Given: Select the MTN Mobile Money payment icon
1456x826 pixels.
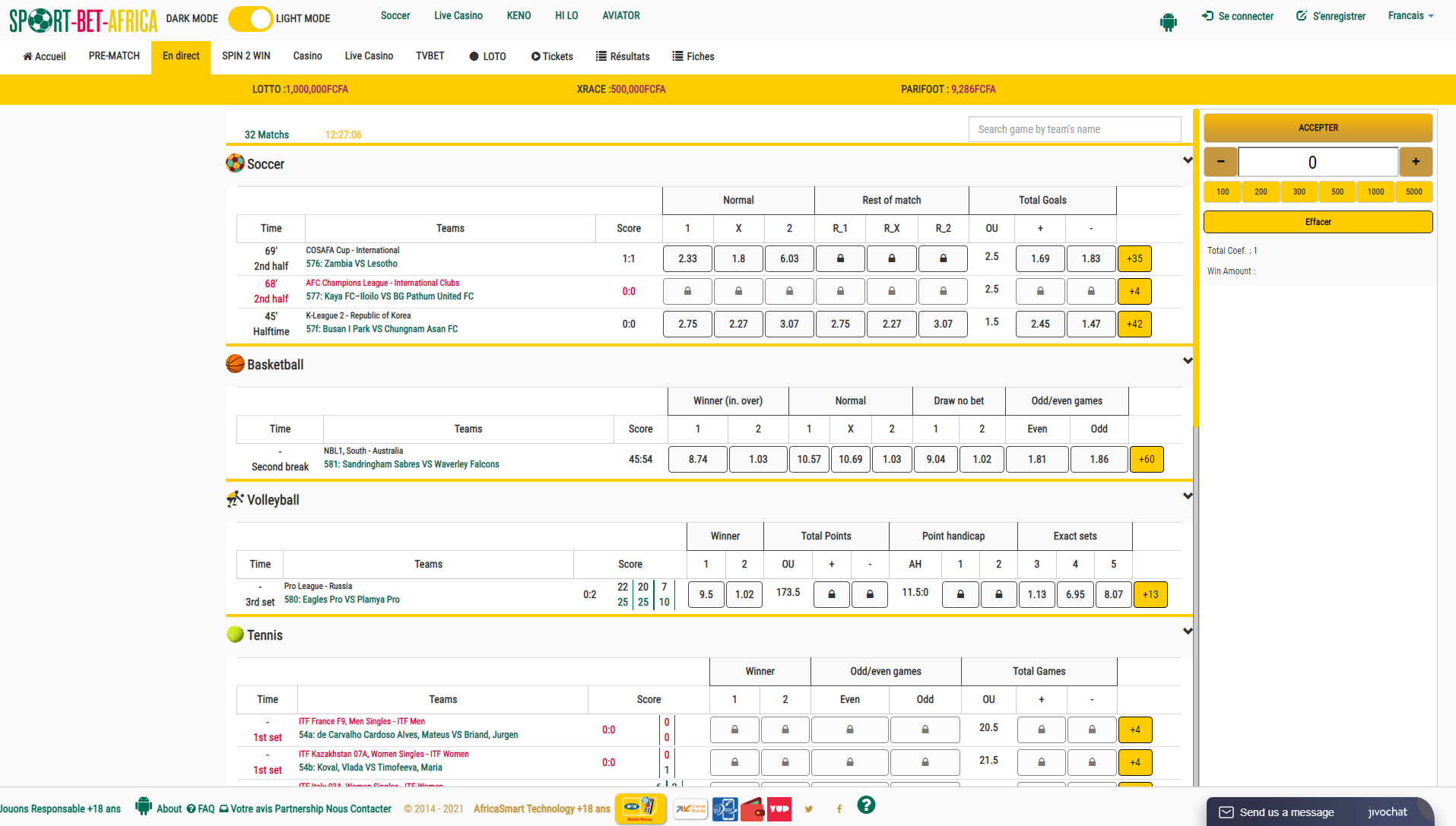Looking at the screenshot, I should (x=639, y=809).
